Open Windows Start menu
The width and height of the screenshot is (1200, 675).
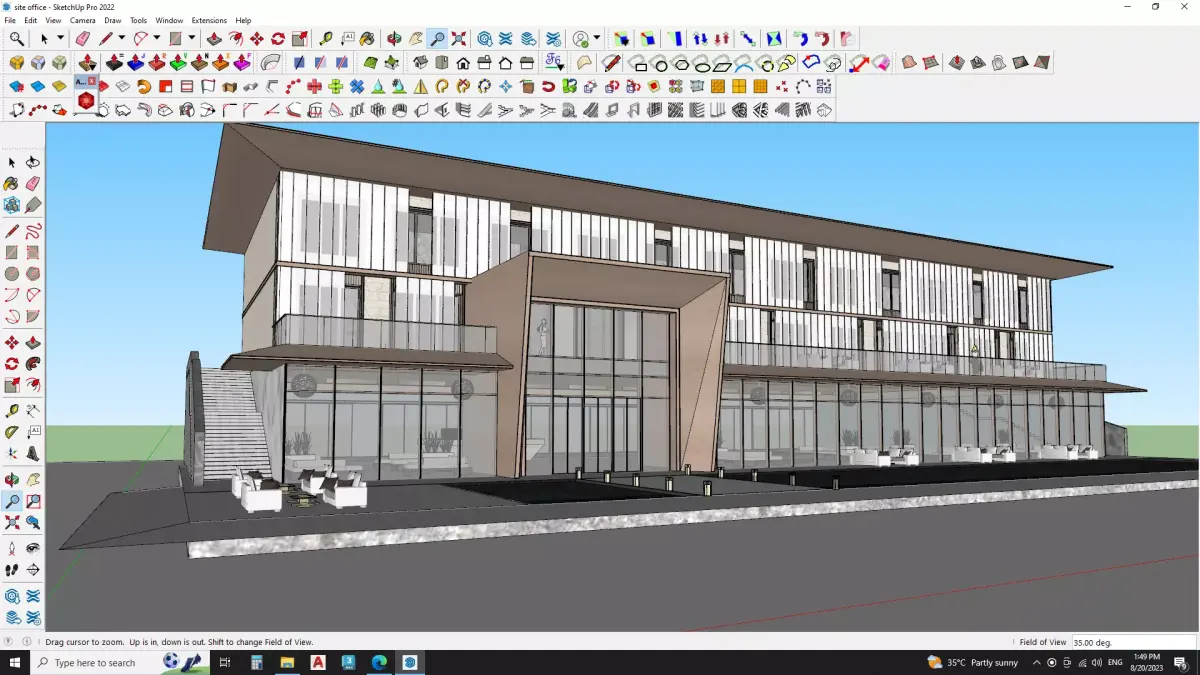(x=15, y=662)
